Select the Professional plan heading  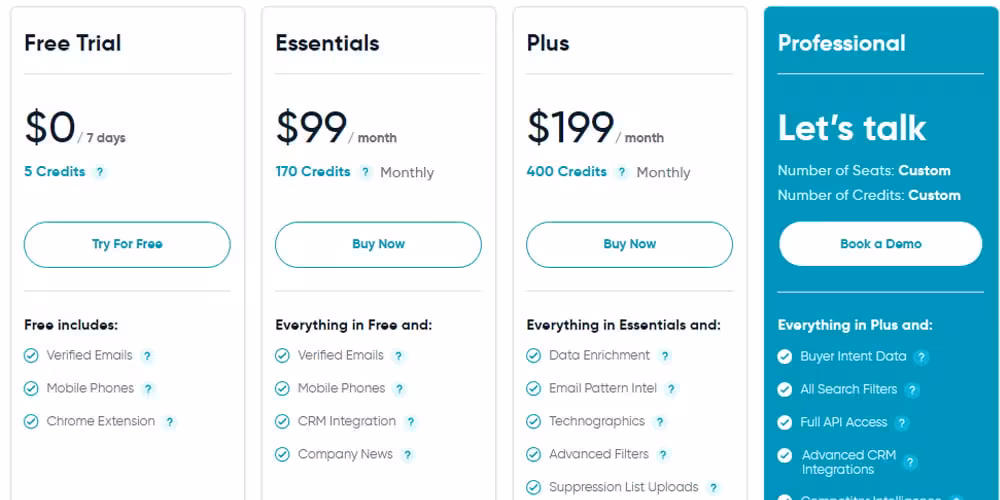point(842,43)
